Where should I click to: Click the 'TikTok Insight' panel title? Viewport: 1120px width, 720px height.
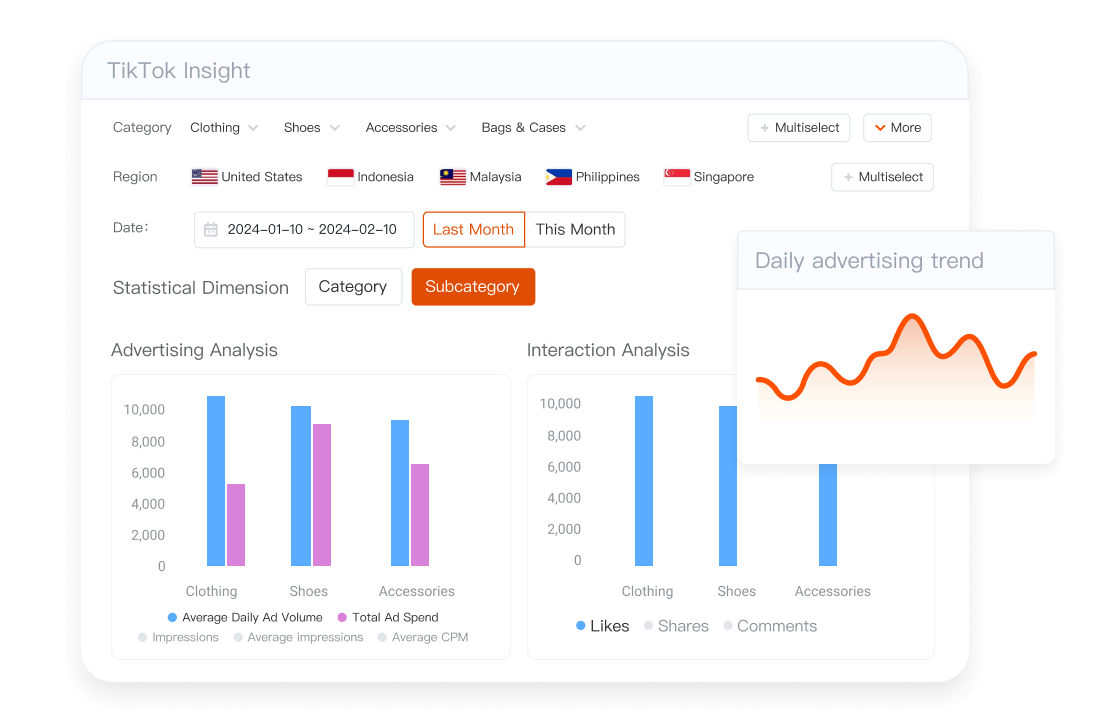[x=179, y=71]
